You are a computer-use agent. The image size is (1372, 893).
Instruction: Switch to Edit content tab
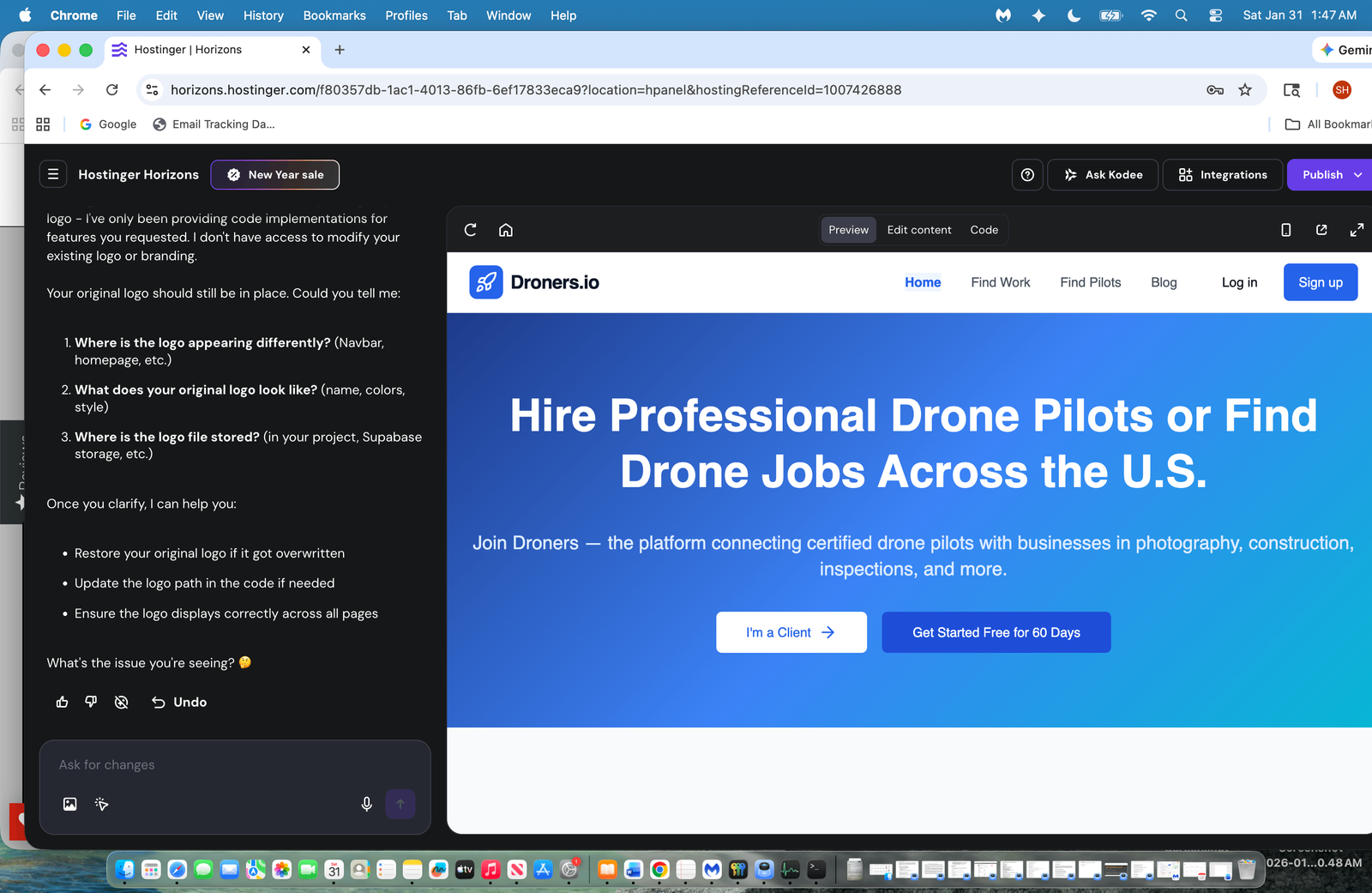918,230
